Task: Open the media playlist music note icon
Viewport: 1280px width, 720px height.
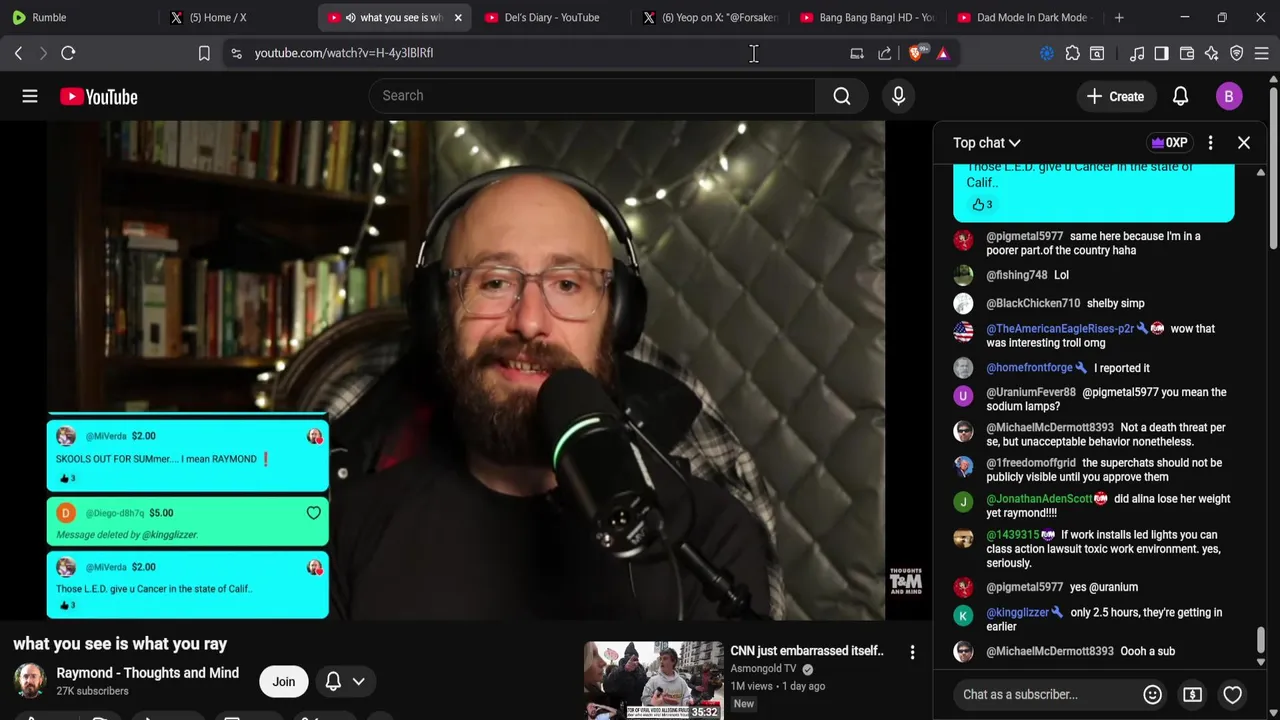Action: (1137, 53)
